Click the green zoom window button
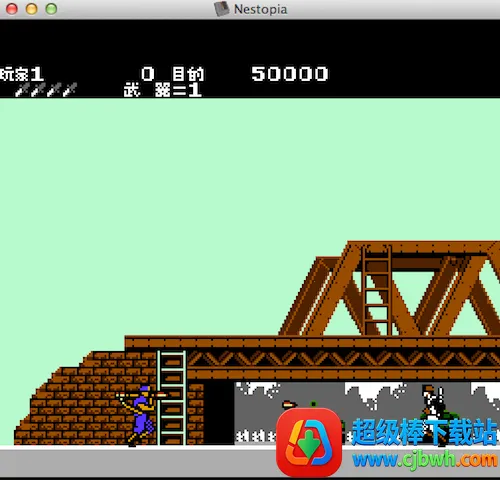Image resolution: width=500 pixels, height=480 pixels. click(x=51, y=9)
